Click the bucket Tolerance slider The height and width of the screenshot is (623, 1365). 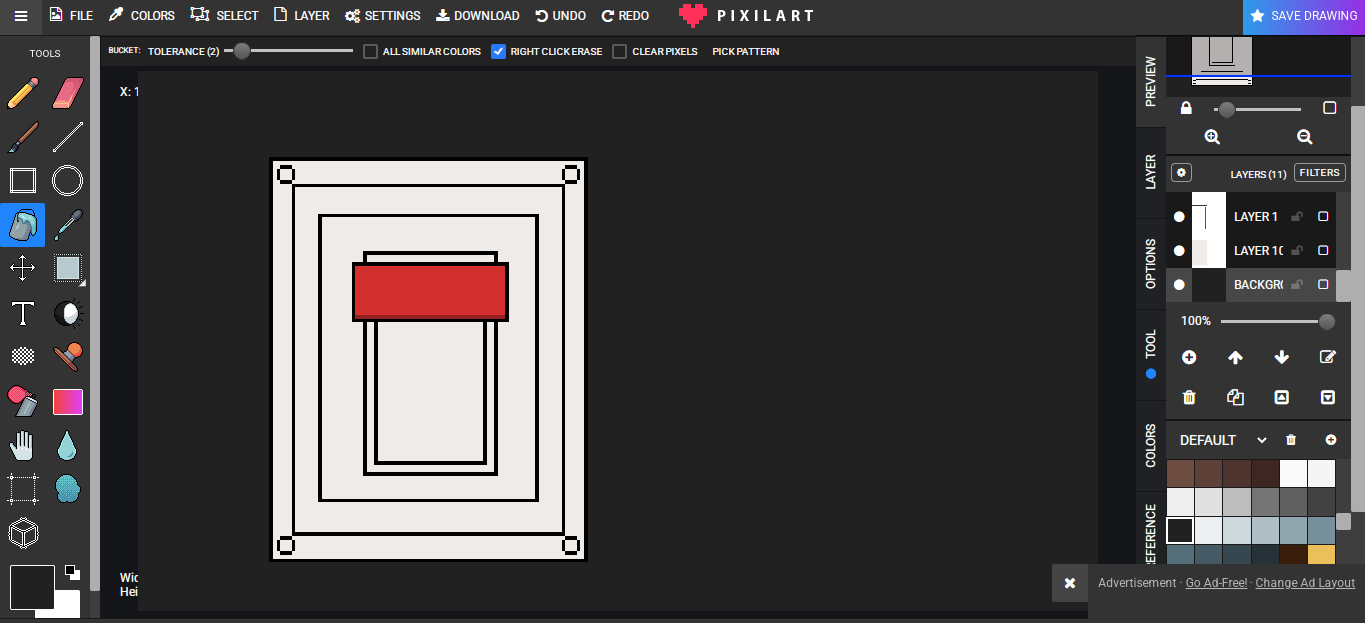pos(289,51)
